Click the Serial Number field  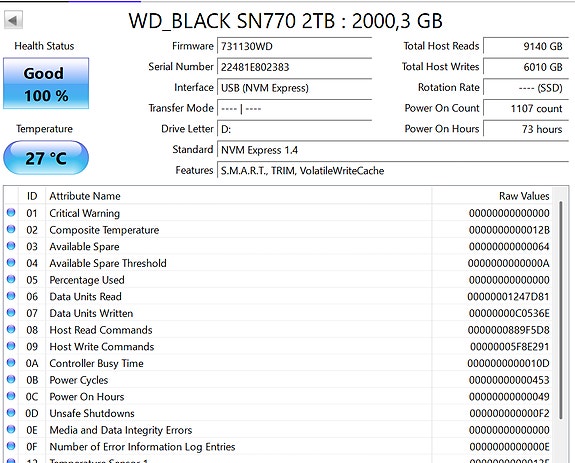coord(294,67)
